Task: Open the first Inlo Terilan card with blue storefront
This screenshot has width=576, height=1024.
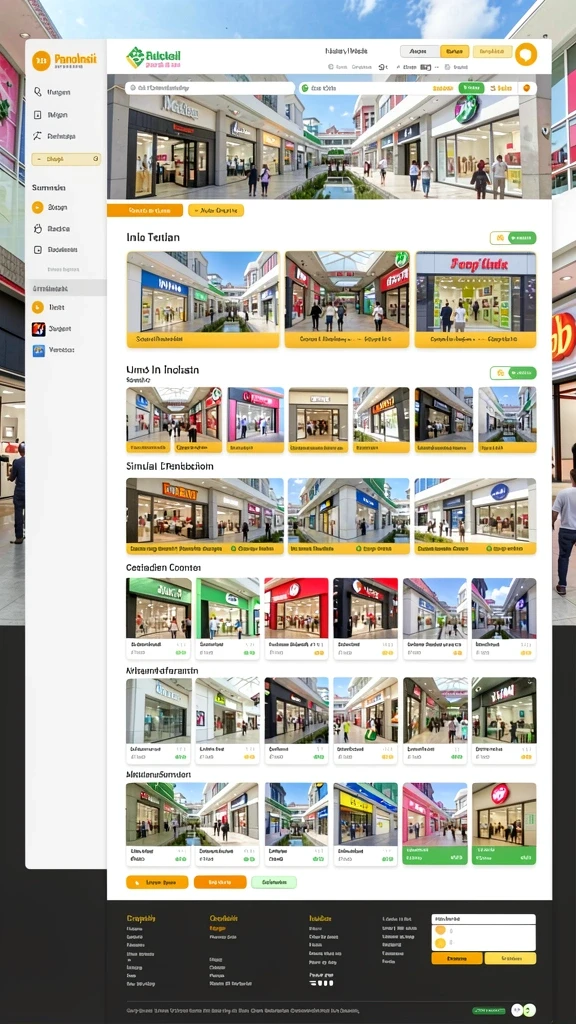Action: click(x=203, y=299)
